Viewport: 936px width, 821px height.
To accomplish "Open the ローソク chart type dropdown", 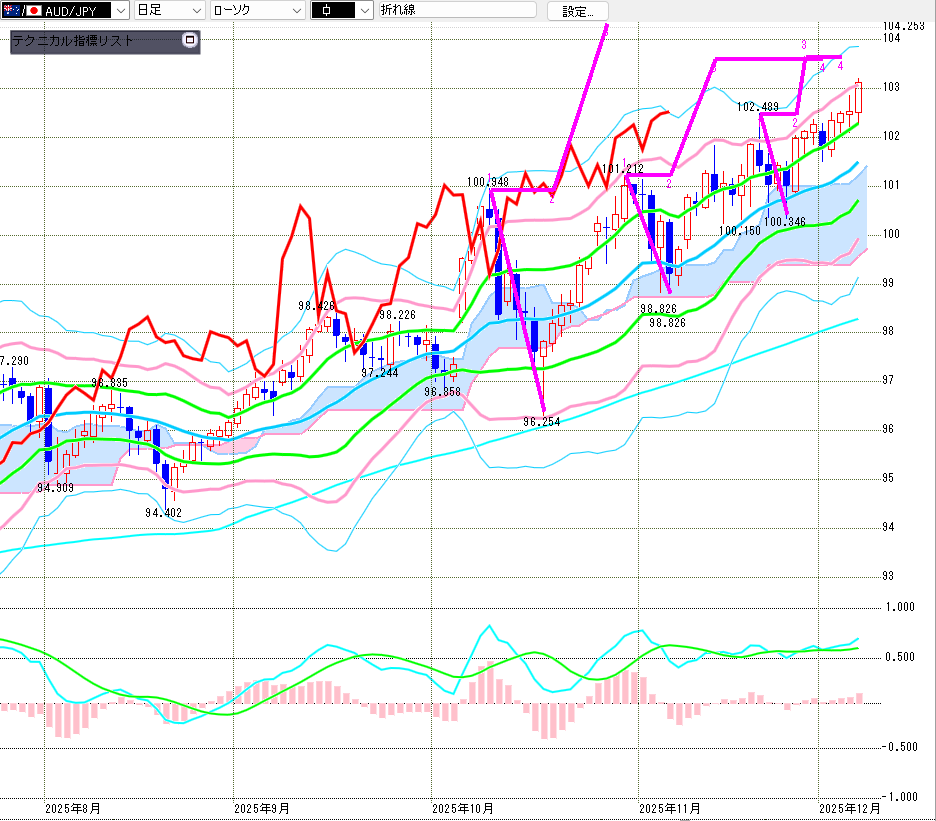I will (x=296, y=10).
